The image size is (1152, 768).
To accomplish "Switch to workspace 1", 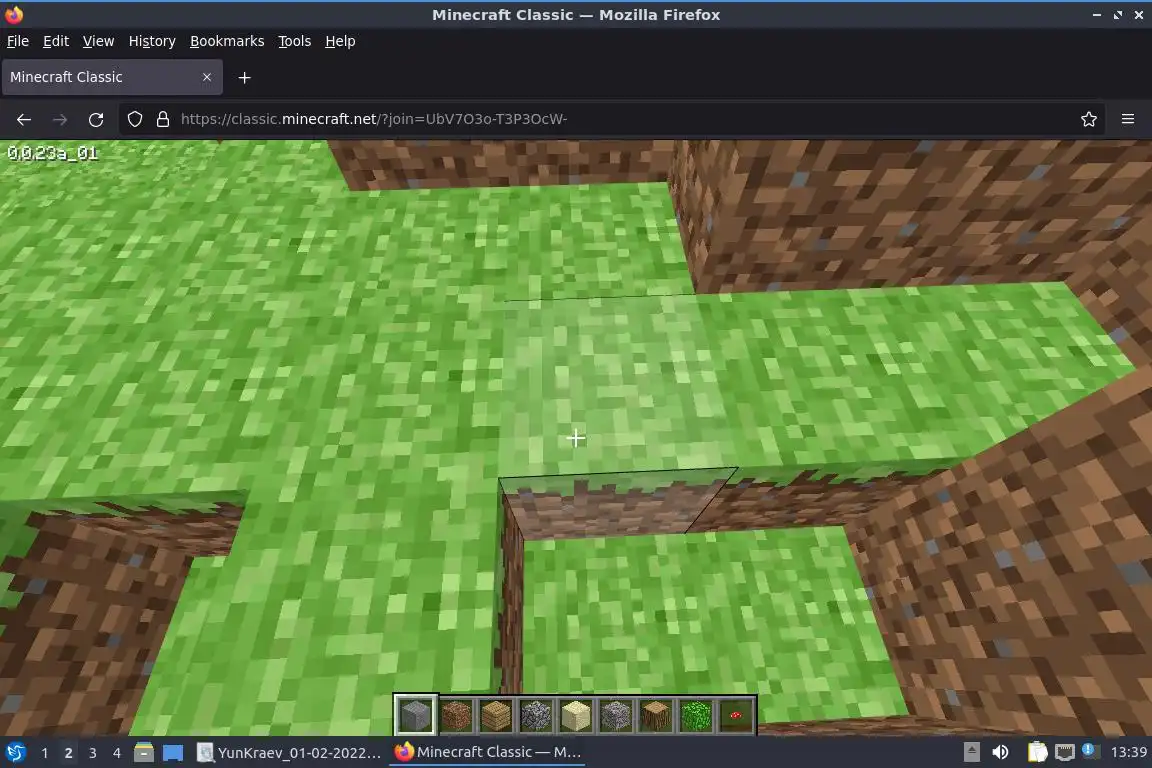I will tap(45, 753).
